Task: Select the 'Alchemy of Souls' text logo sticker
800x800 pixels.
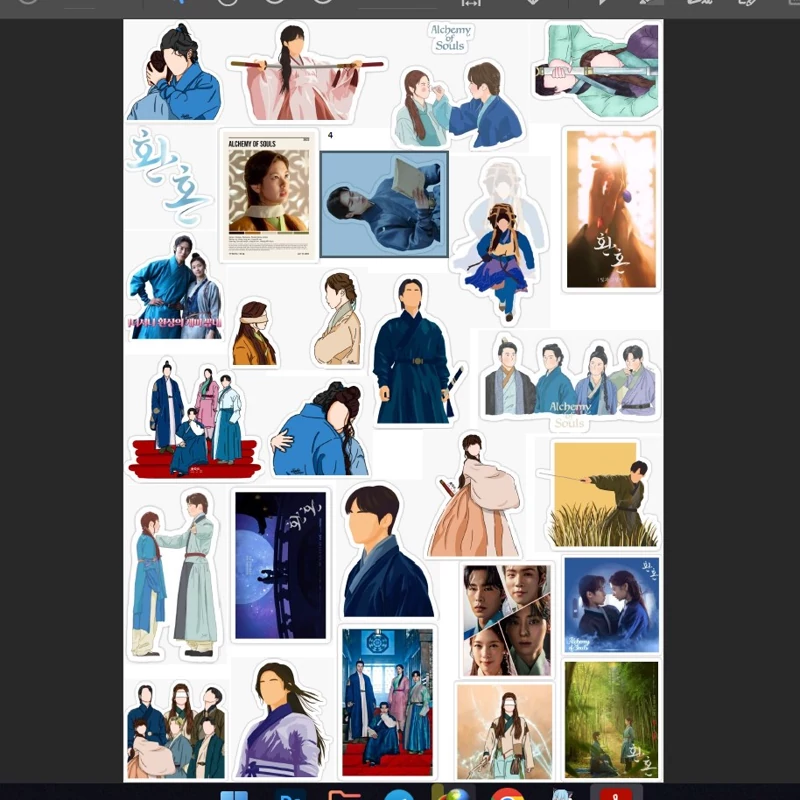Action: click(449, 38)
